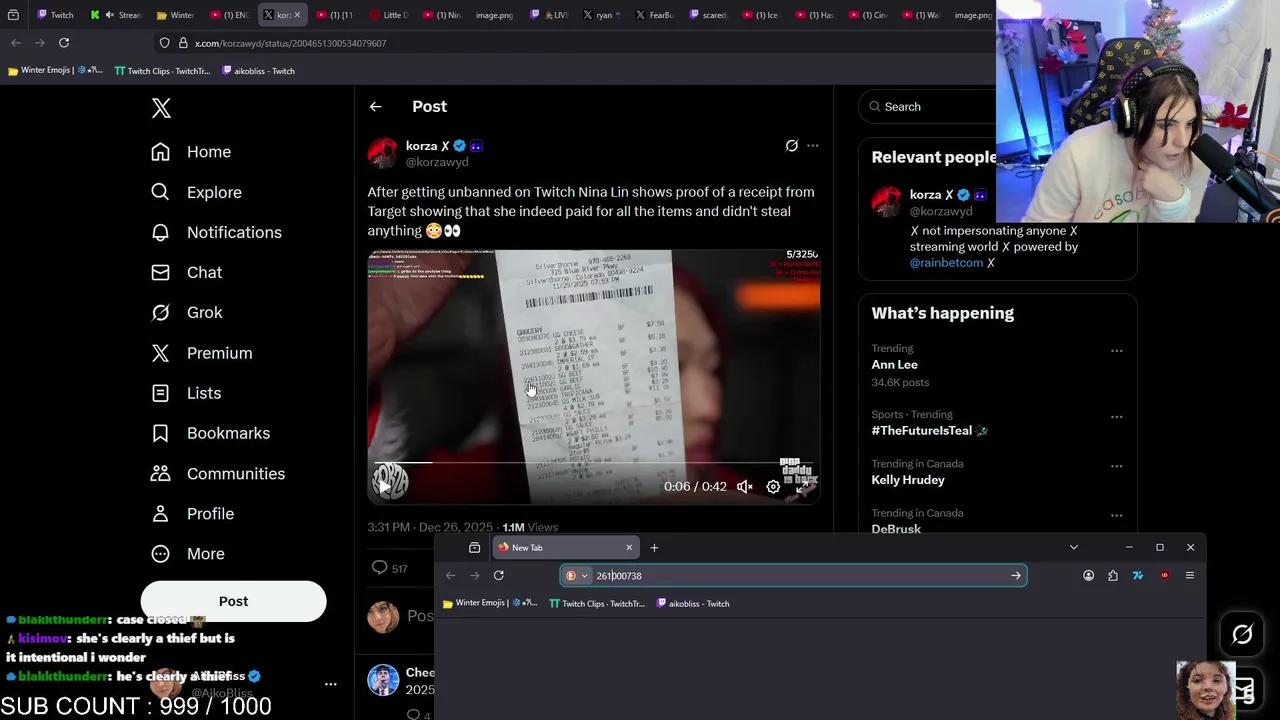Click the Profile person icon
Image resolution: width=1280 pixels, height=720 pixels.
160,513
